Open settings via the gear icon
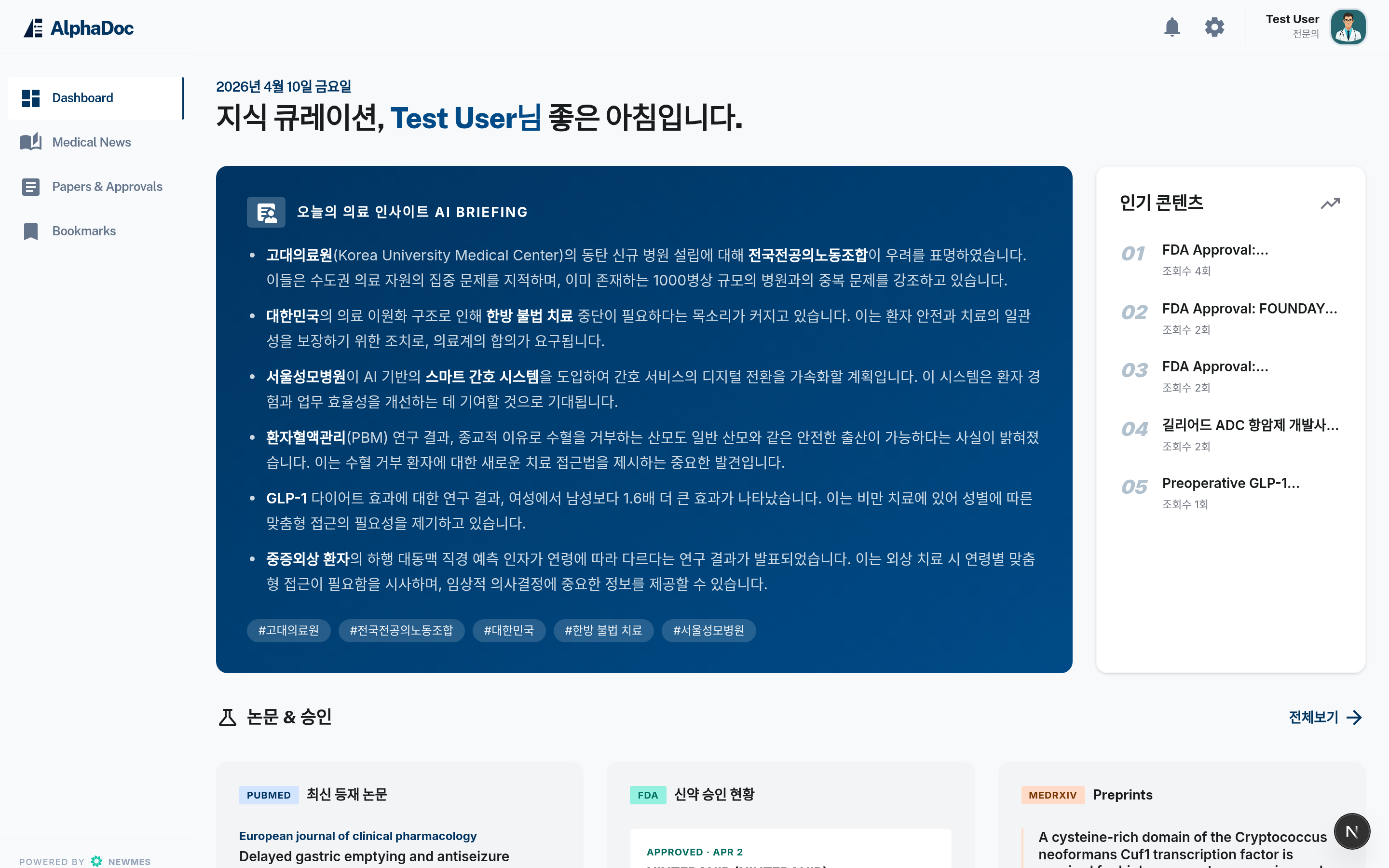Image resolution: width=1389 pixels, height=868 pixels. pos(1214,27)
